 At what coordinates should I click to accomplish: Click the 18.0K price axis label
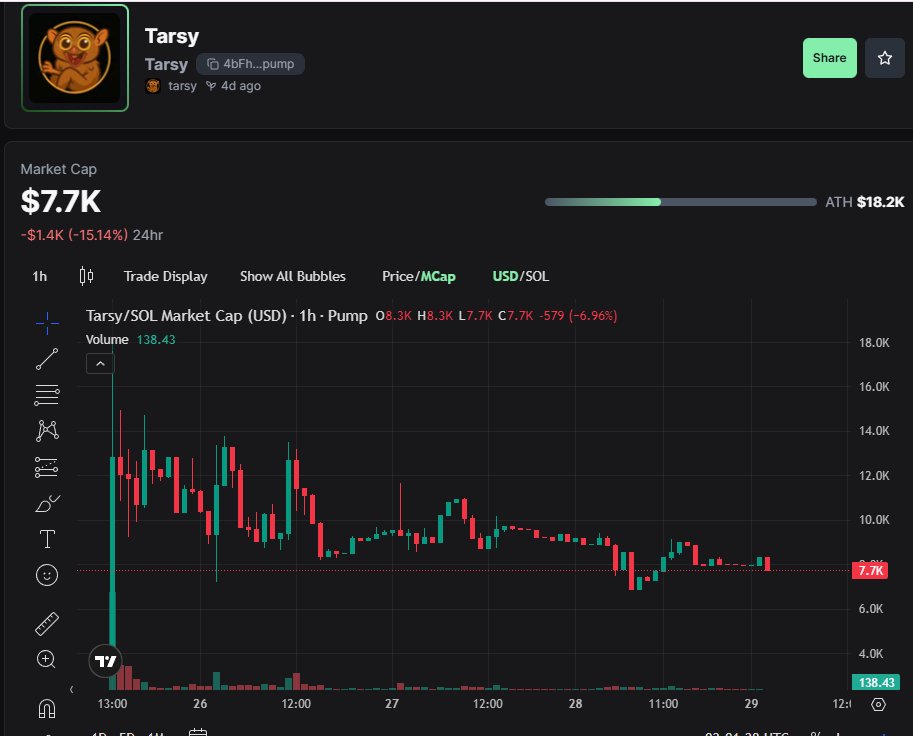pyautogui.click(x=874, y=342)
